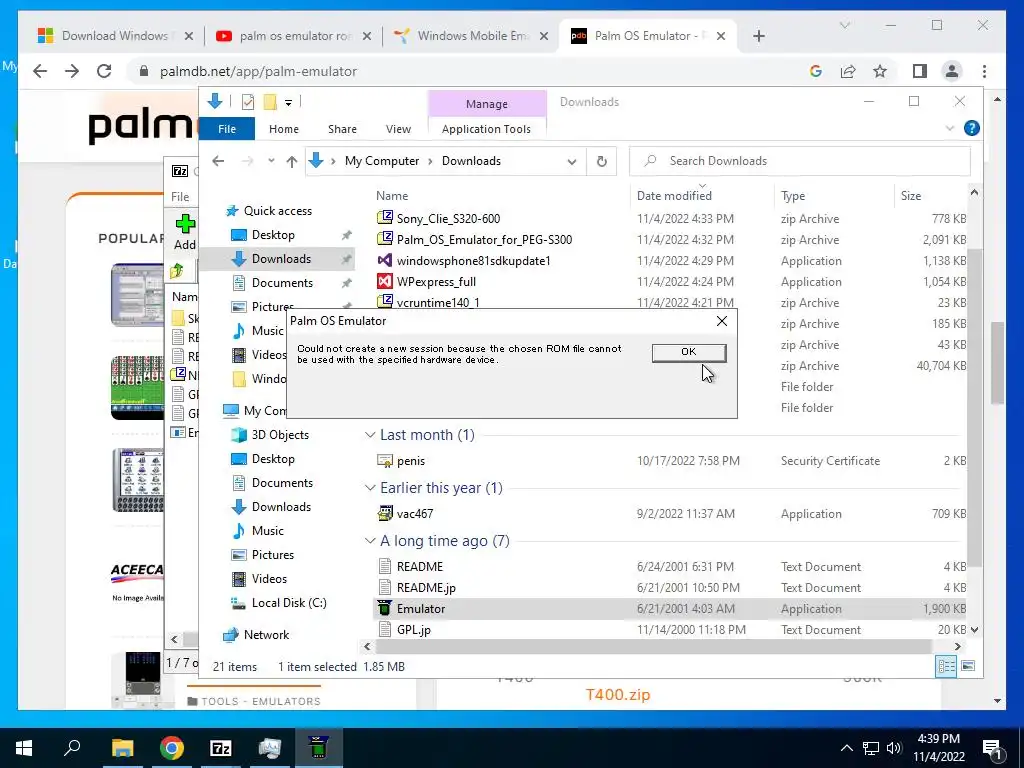Switch to palm os emulator YouTube tab
The height and width of the screenshot is (768, 1024).
click(x=296, y=36)
